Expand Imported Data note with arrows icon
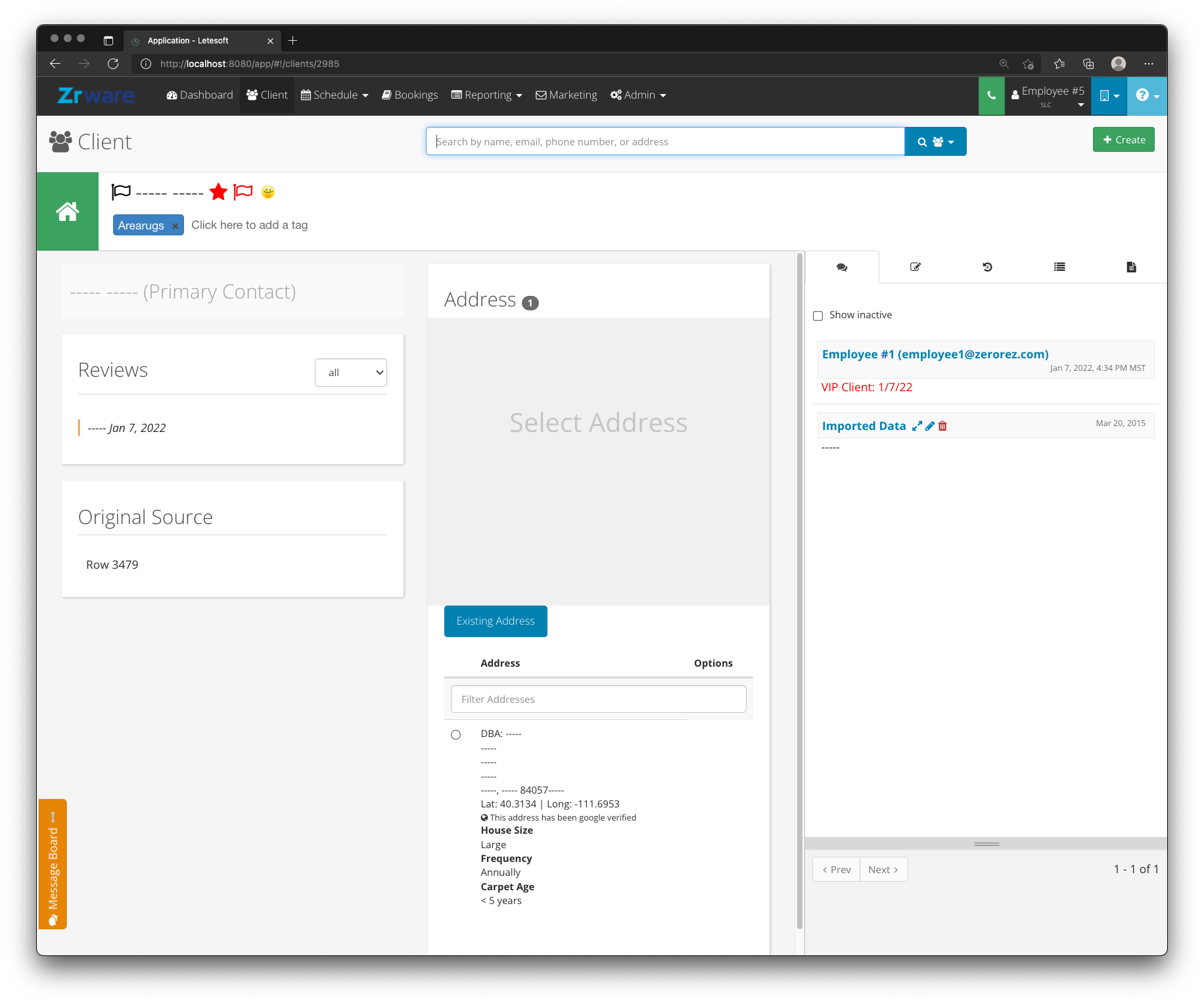The height and width of the screenshot is (1004, 1204). [x=917, y=426]
